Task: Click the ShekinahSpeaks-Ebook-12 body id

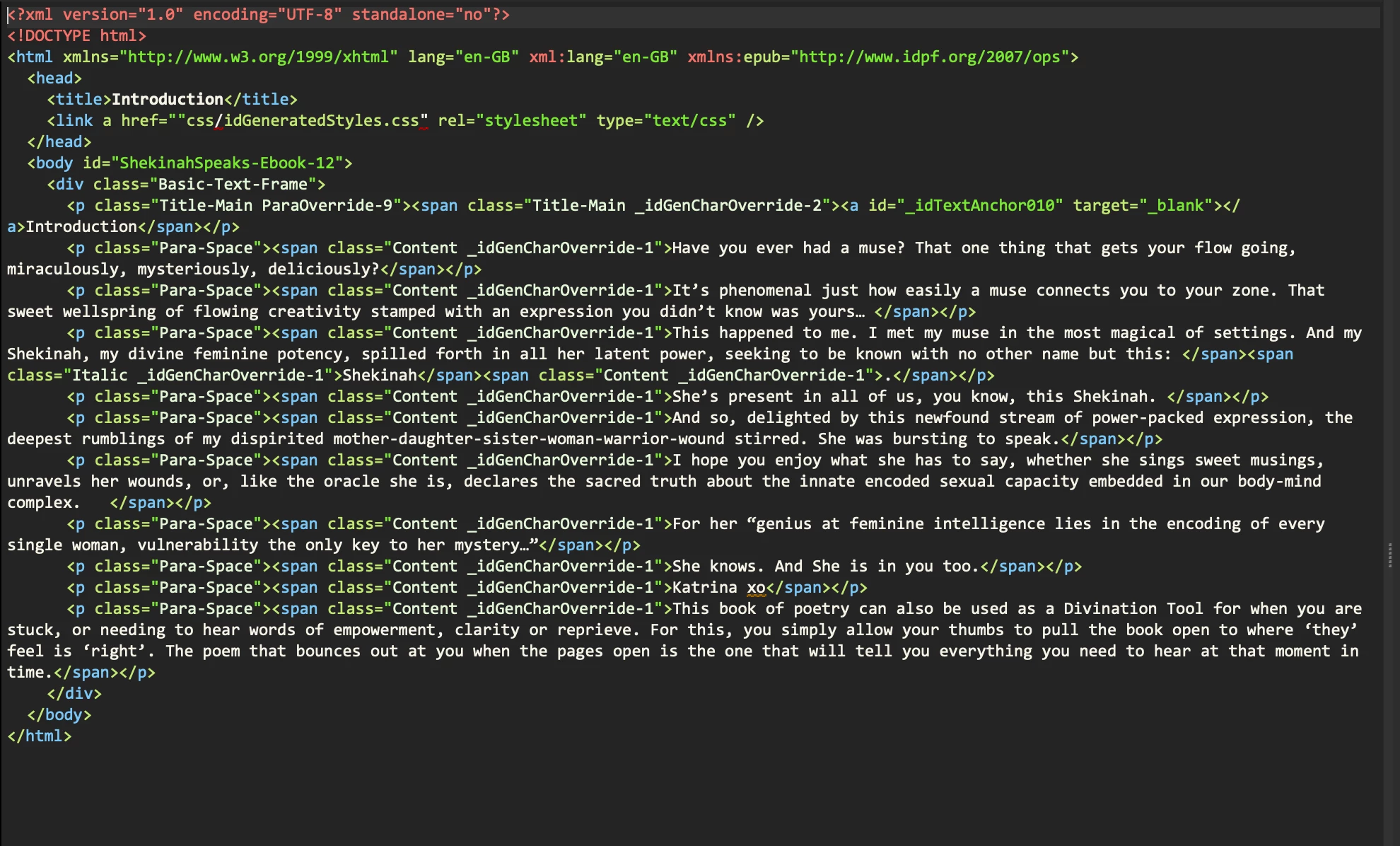Action: pos(226,163)
